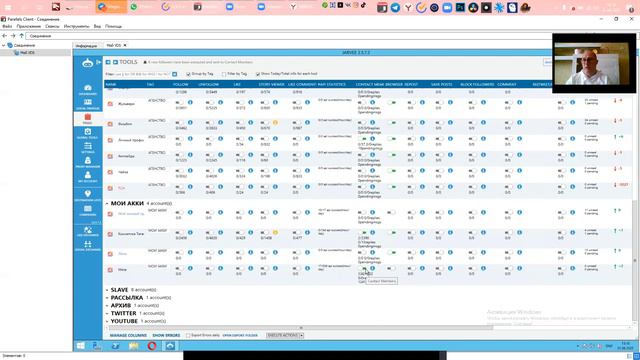Toggle Browser switch in Личный профиль row
Viewport: 640px width, 360px height.
[x=392, y=139]
